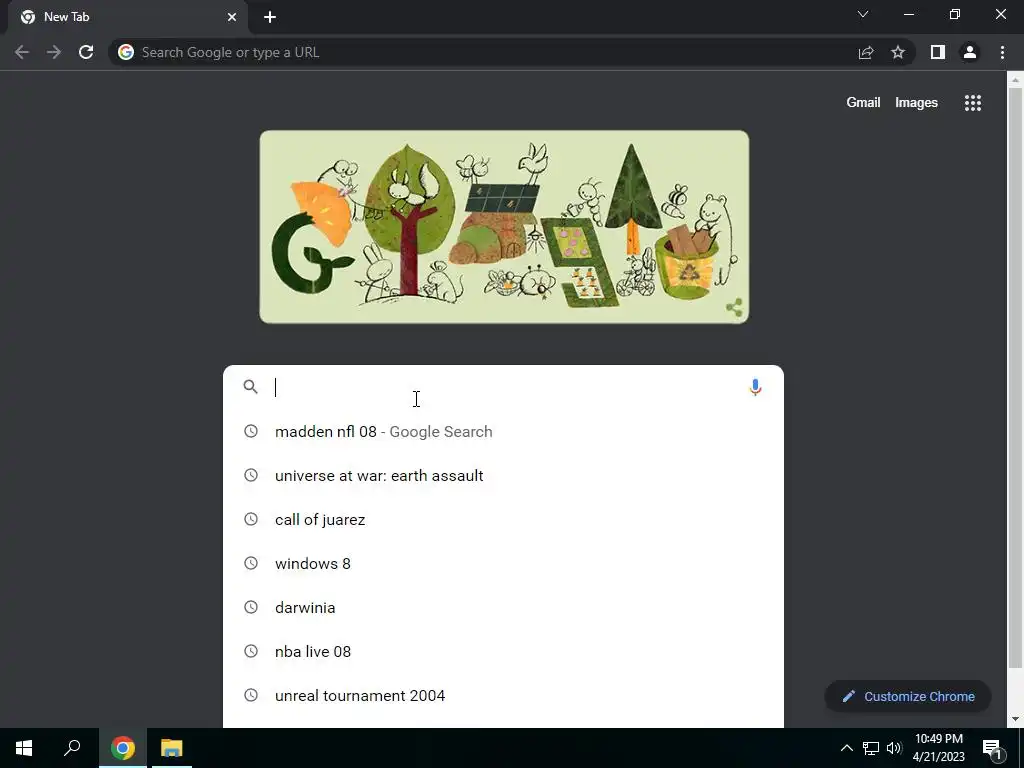Click the Google Doodle image

pos(504,227)
